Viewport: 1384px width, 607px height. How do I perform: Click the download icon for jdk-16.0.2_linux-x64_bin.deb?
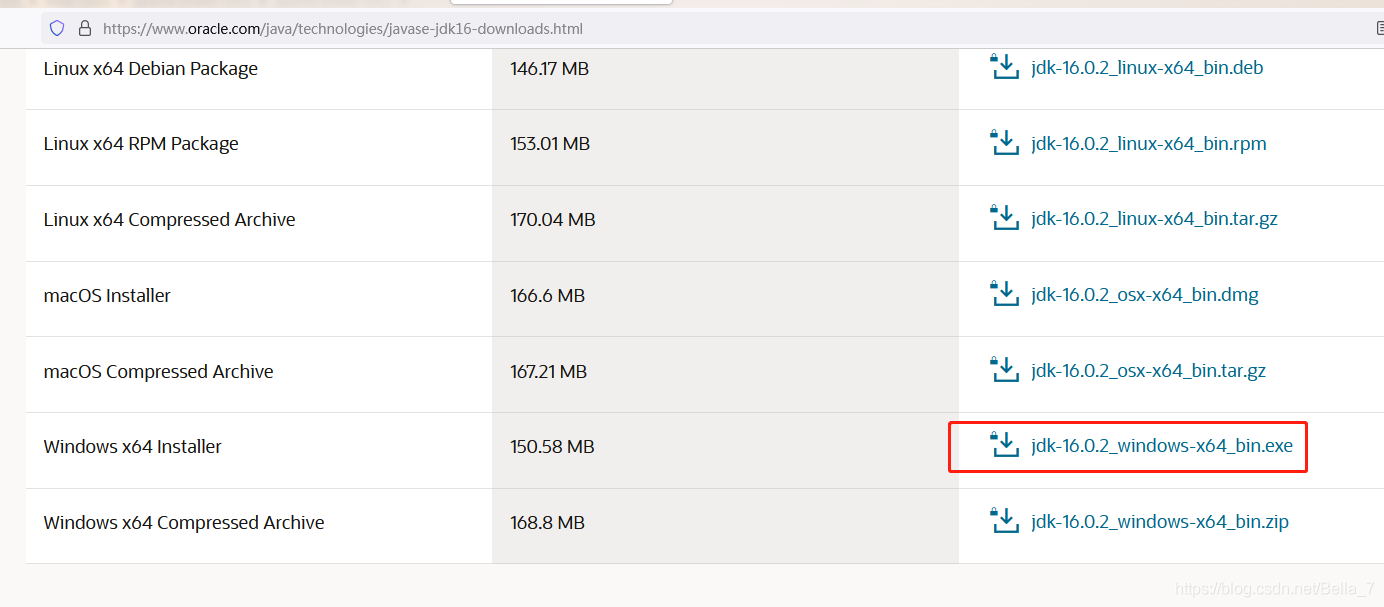coord(1003,67)
